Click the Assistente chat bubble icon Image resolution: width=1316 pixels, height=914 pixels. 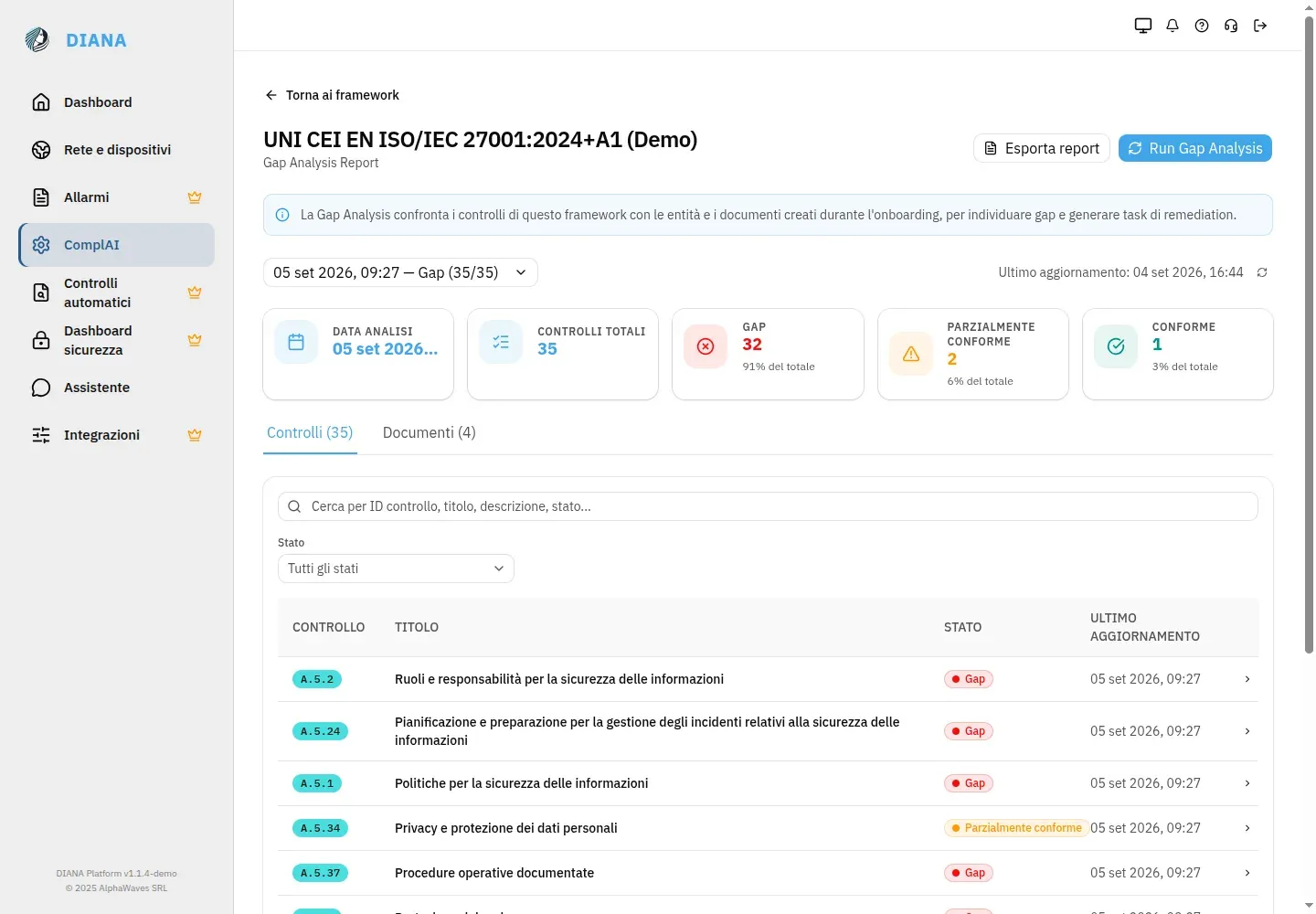point(41,388)
